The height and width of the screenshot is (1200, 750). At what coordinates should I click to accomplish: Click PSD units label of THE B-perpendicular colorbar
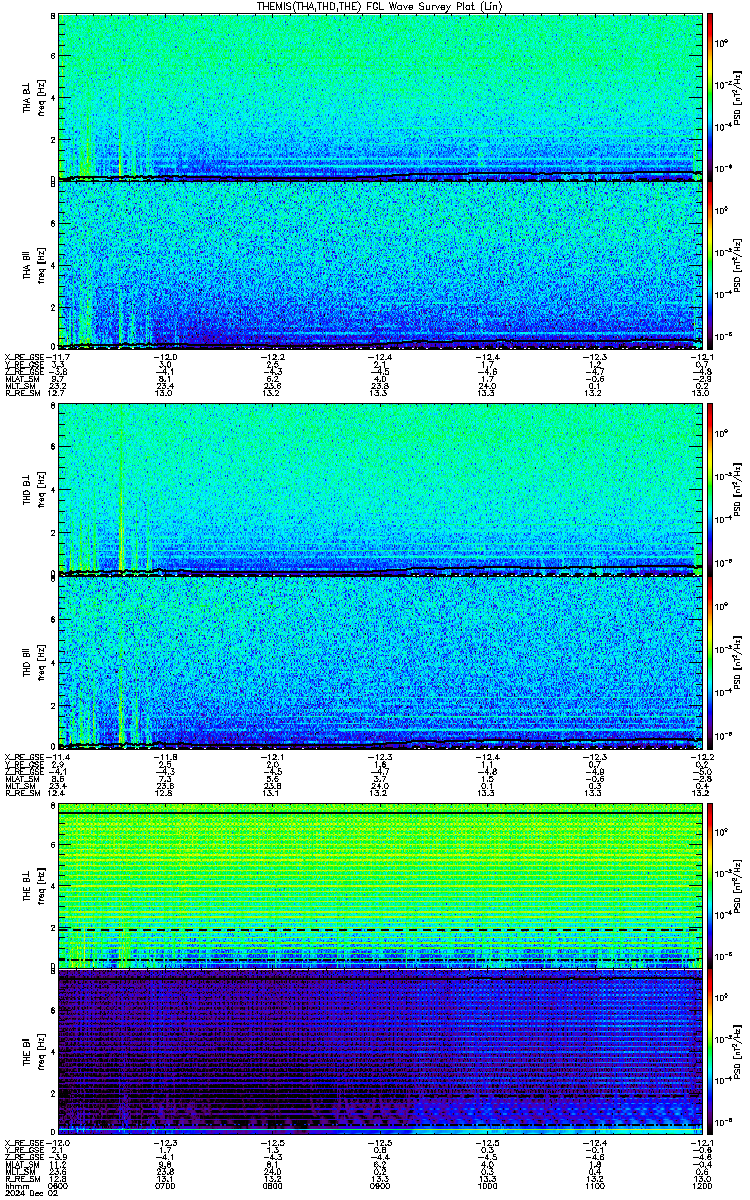tap(737, 886)
